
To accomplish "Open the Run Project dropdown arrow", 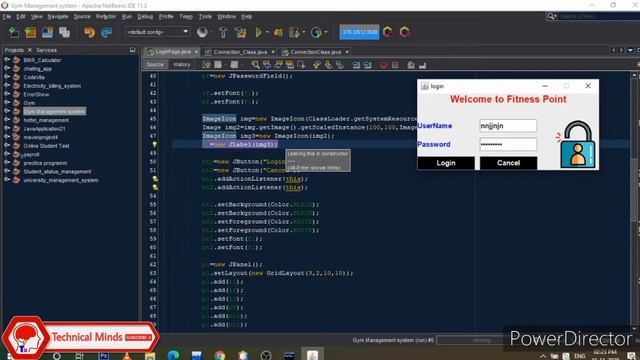I will (x=267, y=32).
